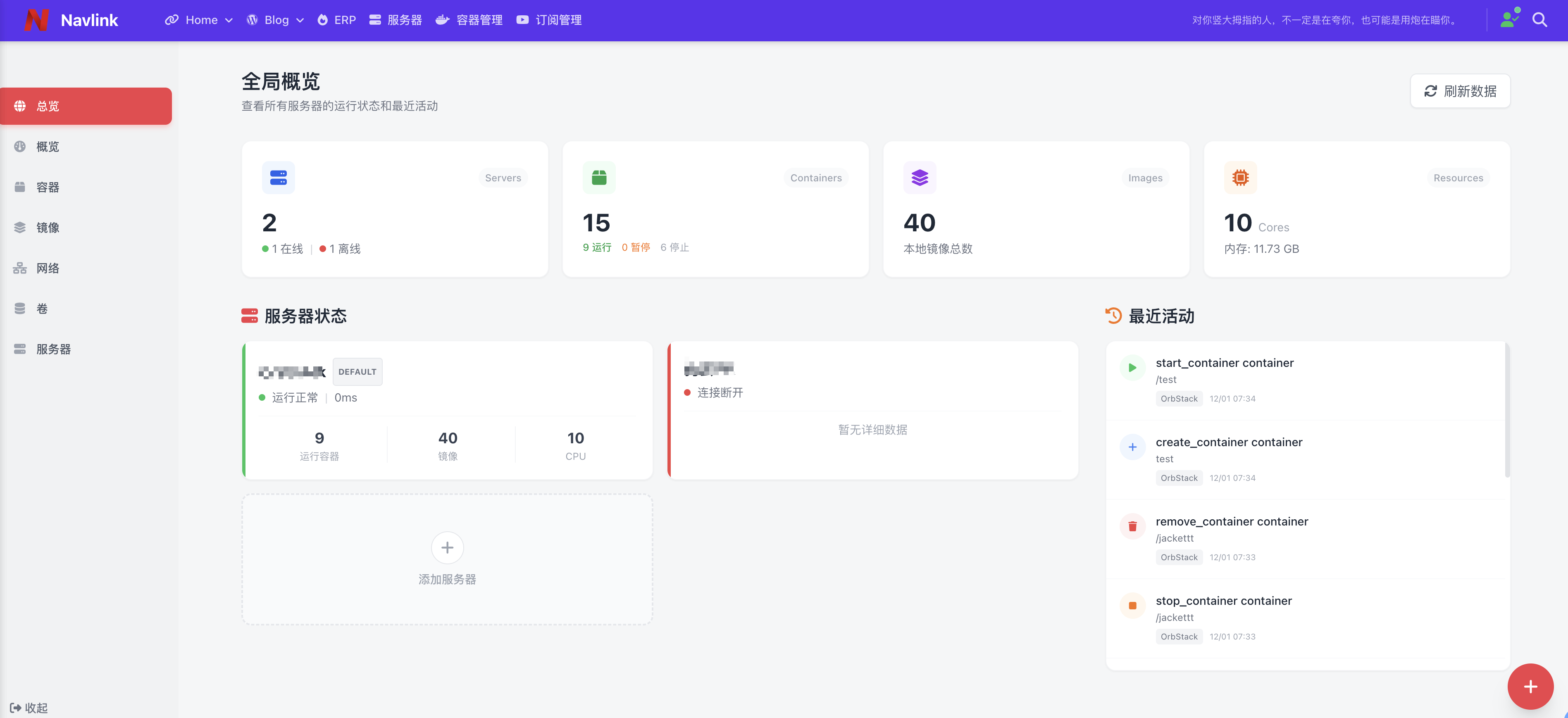
Task: Click the start_container play icon
Action: click(1132, 368)
